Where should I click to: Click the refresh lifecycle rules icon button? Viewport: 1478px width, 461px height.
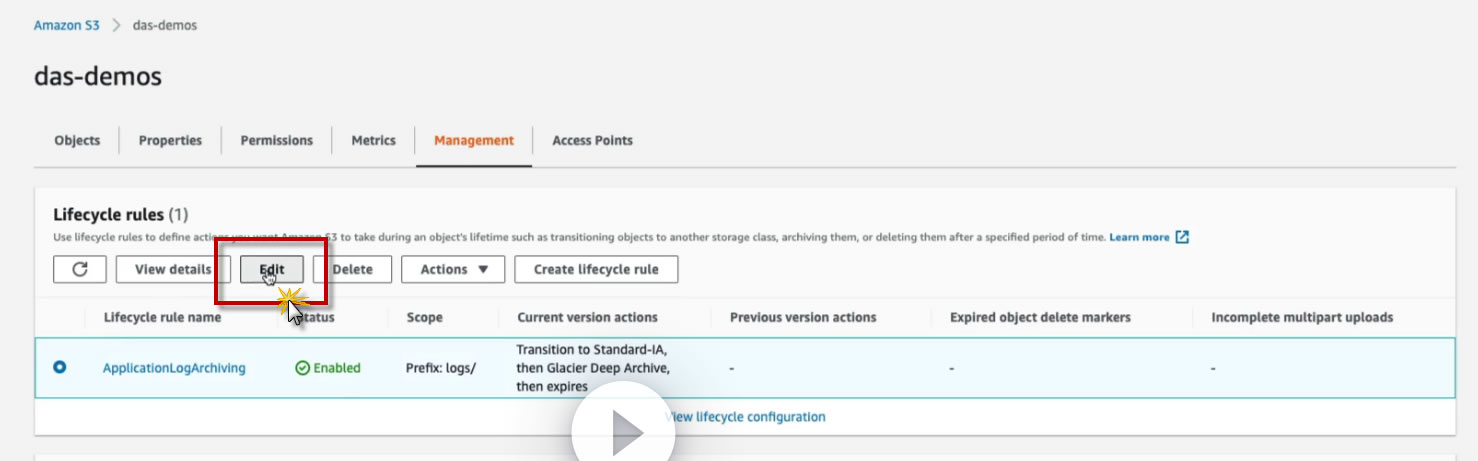[x=81, y=269]
